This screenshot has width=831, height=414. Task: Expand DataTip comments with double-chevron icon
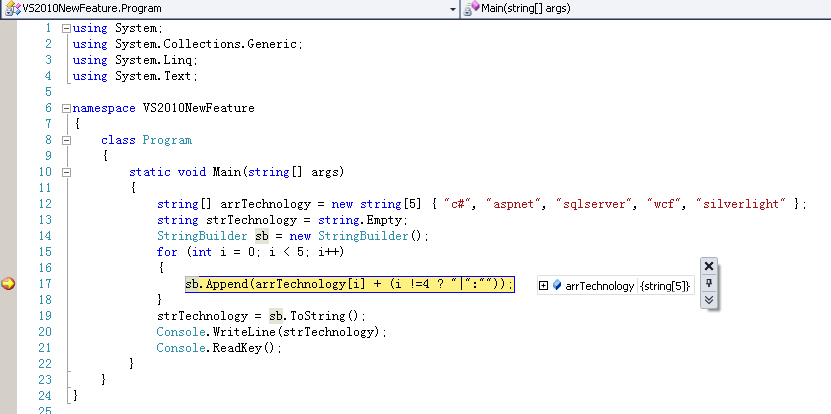point(709,300)
